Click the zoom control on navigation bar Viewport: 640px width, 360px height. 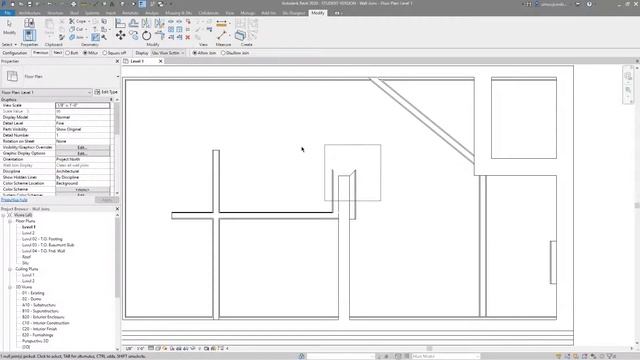(x=628, y=89)
